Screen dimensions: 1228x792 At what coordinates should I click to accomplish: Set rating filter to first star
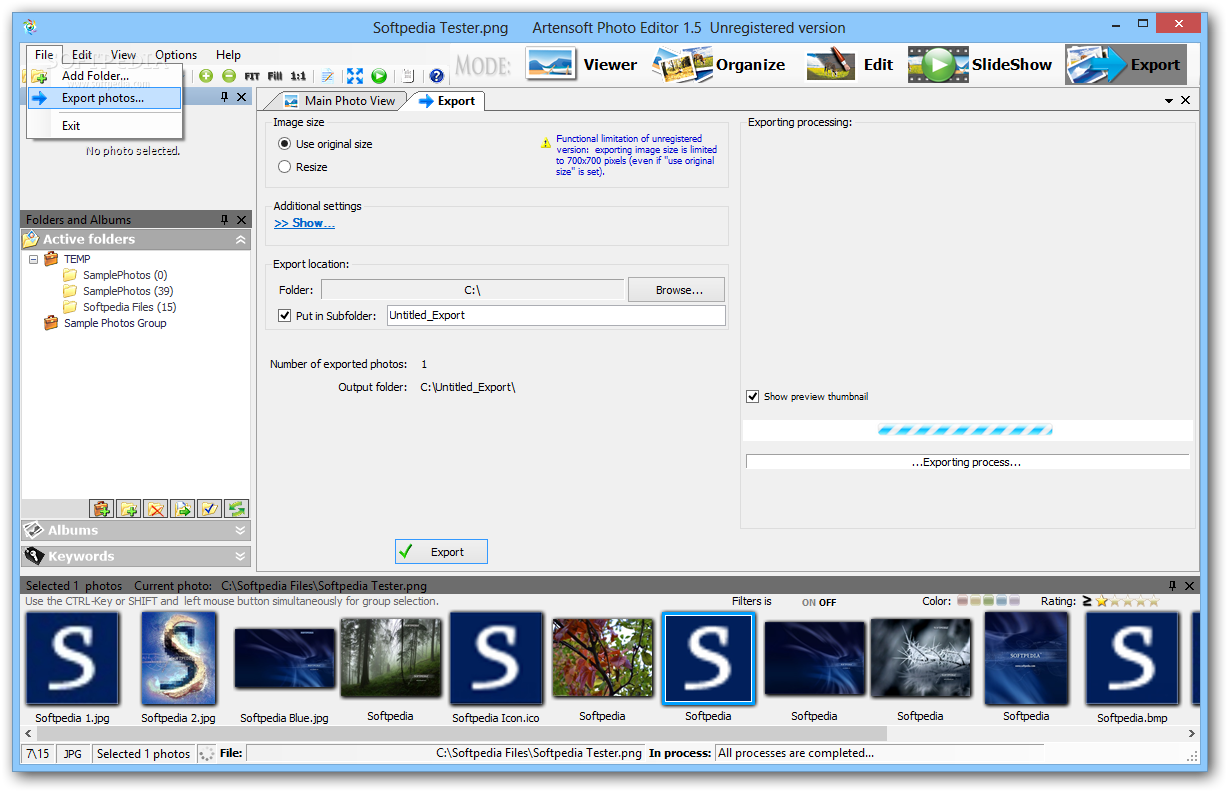[x=1102, y=601]
